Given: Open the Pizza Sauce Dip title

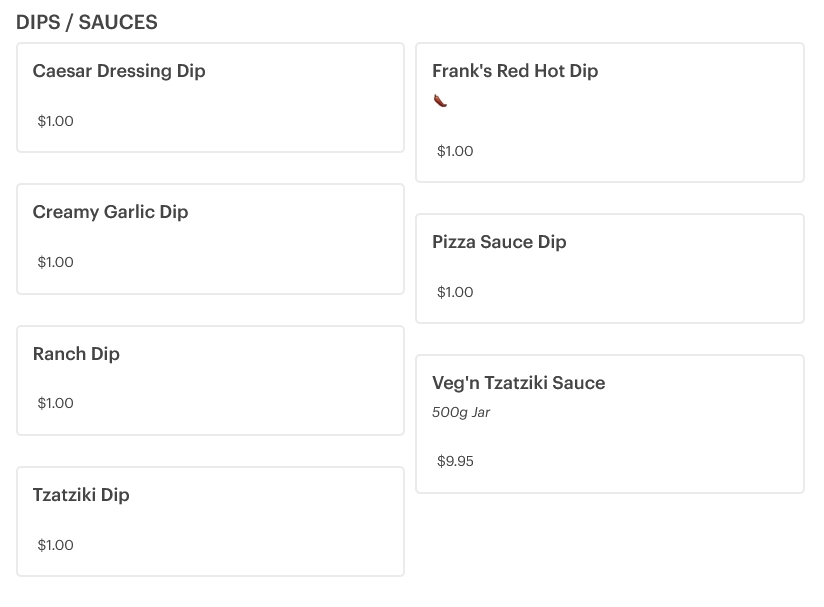Looking at the screenshot, I should 499,242.
